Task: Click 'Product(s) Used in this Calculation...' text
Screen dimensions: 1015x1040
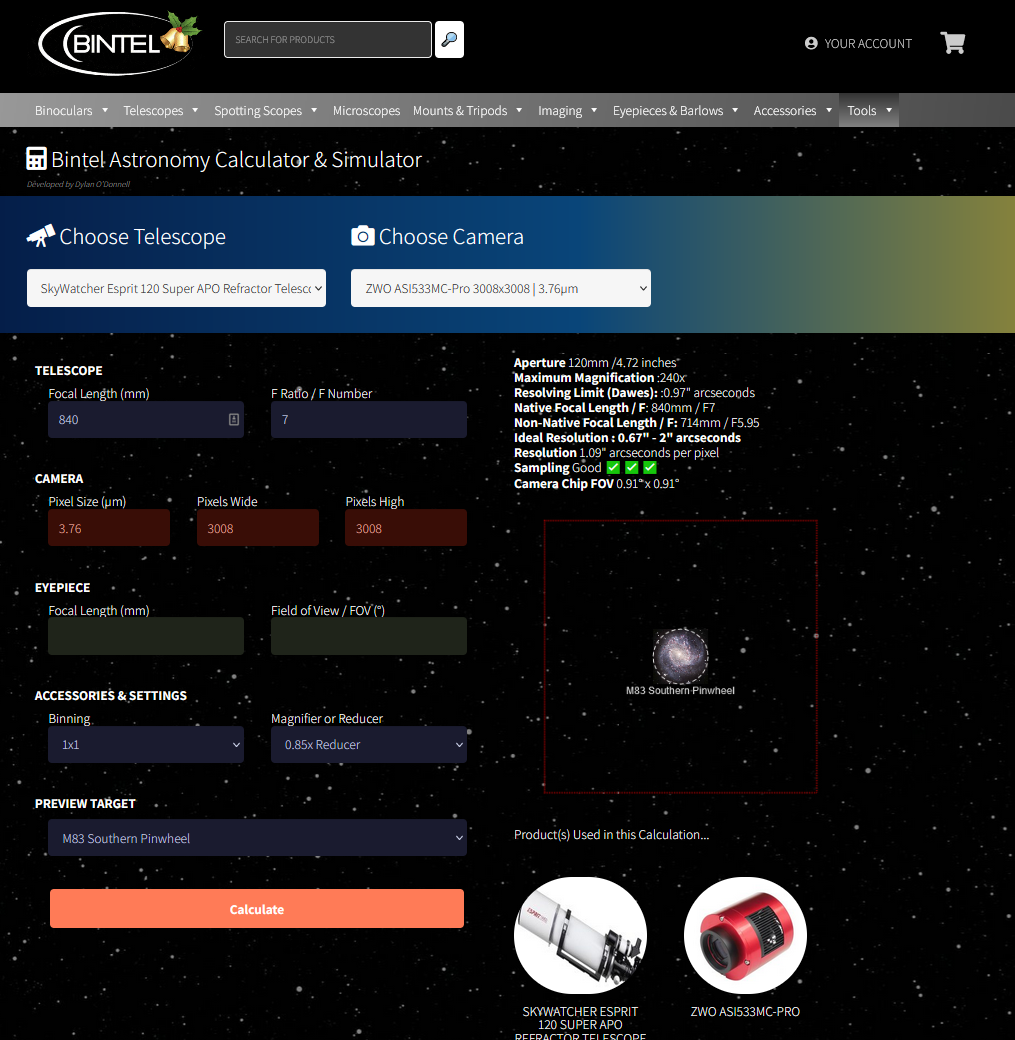Action: click(x=612, y=834)
